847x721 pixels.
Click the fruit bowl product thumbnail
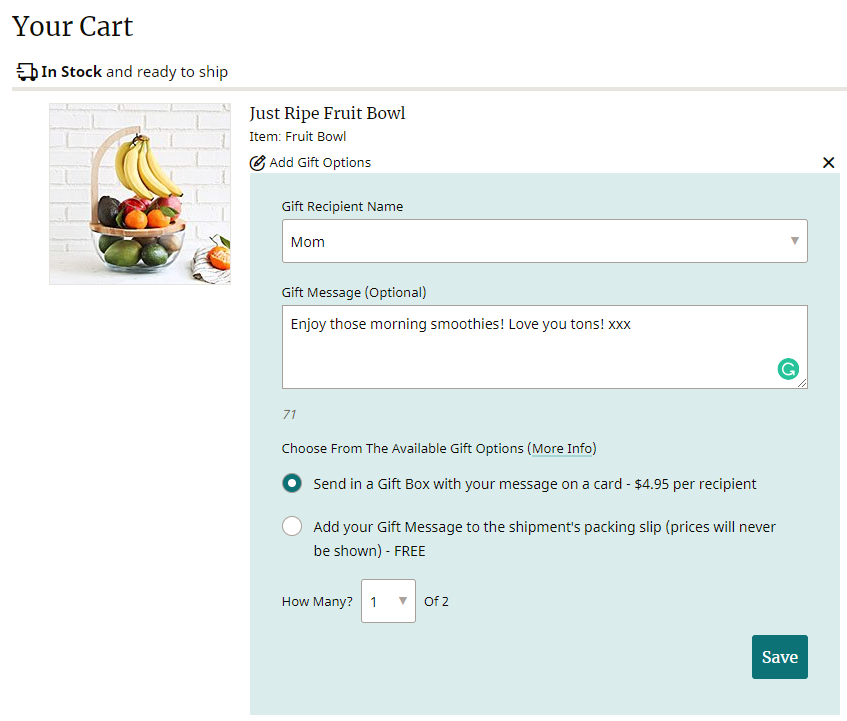click(x=140, y=194)
